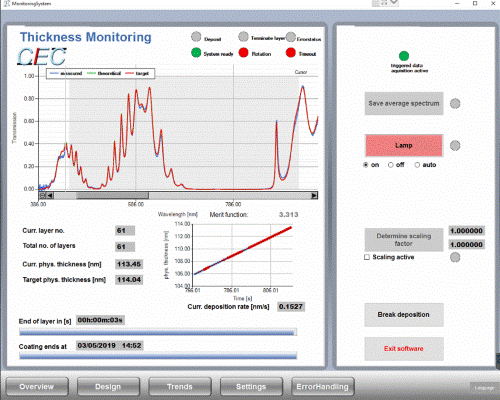
Task: Click the green triggered data acquisition indicator
Action: tap(404, 56)
